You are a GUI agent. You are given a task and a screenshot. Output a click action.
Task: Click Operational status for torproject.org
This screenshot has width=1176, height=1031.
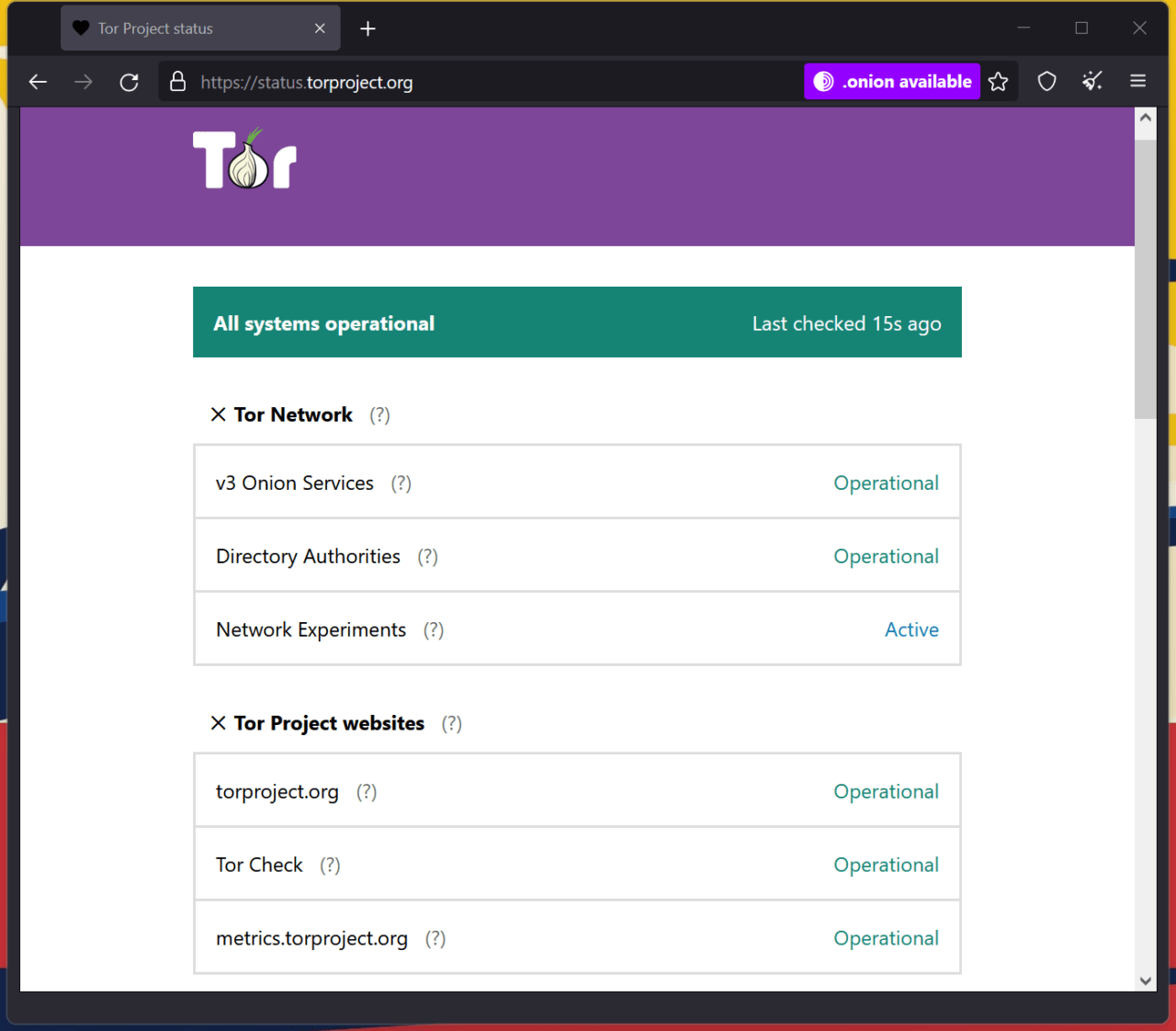point(886,792)
